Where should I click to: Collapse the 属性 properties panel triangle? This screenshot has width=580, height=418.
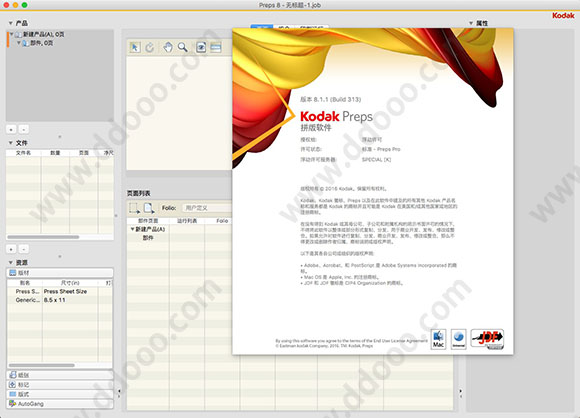point(471,23)
